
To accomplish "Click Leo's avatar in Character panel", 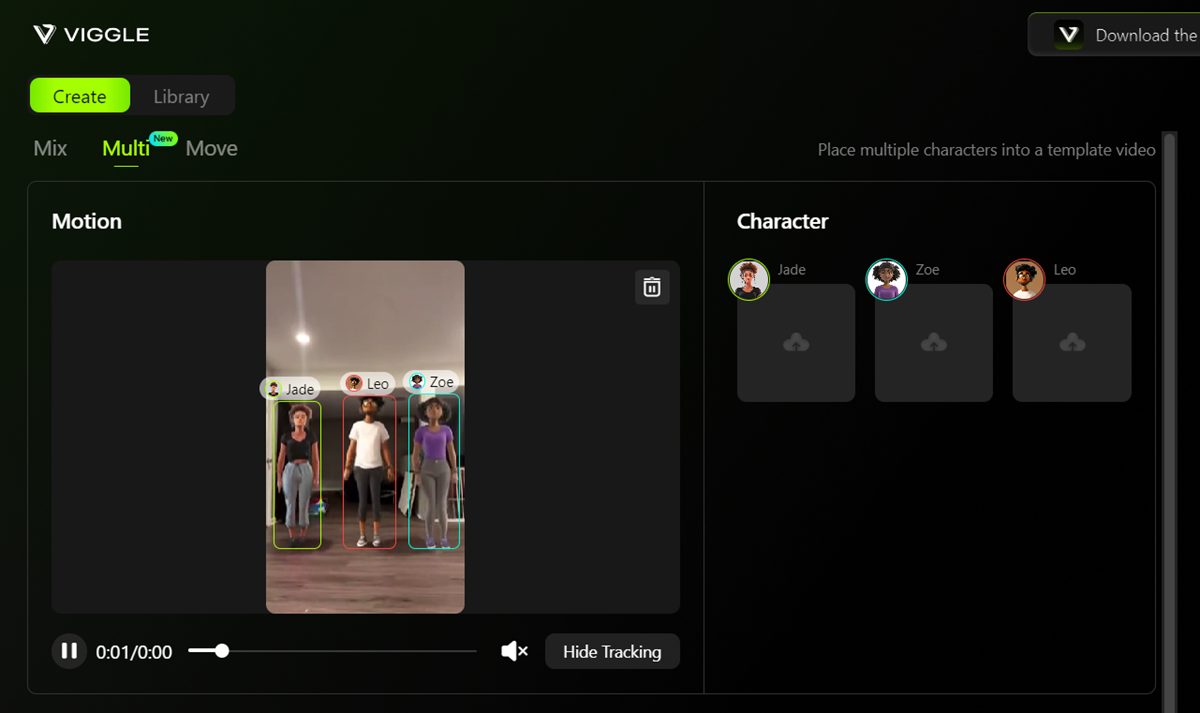I will coord(1024,280).
